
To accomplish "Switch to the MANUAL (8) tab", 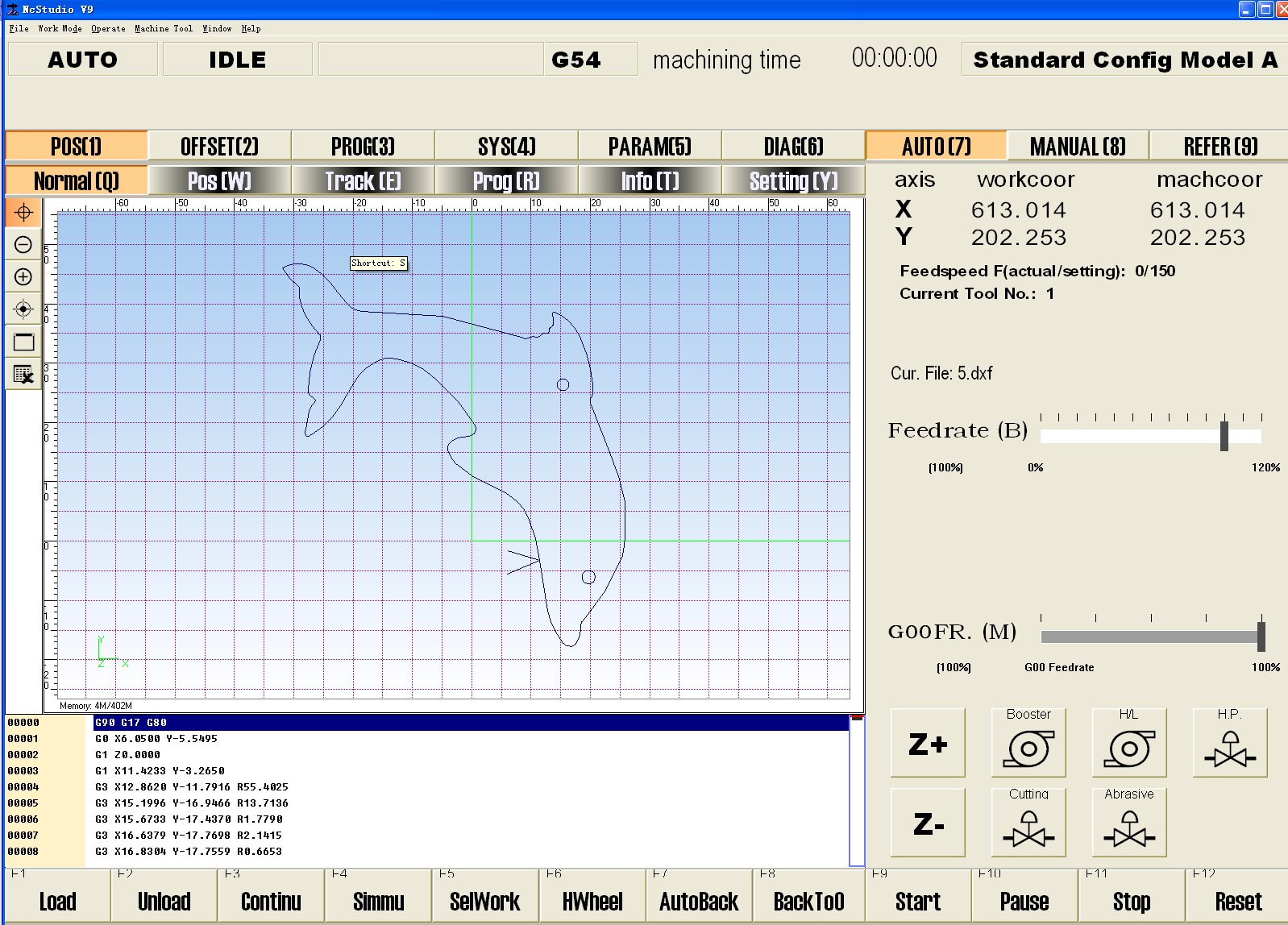I will coord(1077,147).
